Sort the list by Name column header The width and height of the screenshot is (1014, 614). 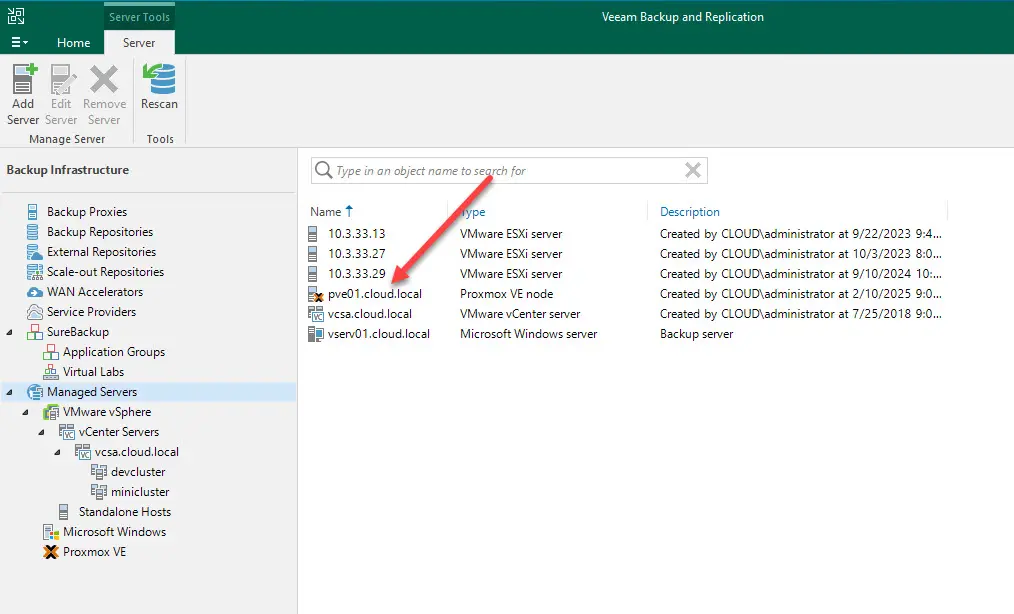coord(326,212)
